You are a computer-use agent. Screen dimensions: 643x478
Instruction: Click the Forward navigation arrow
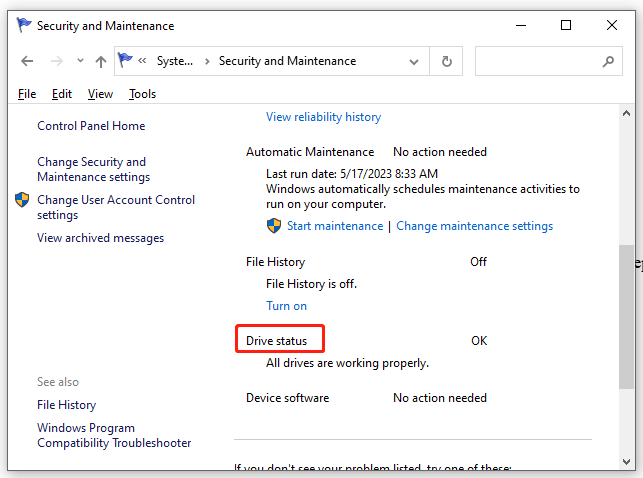point(57,61)
